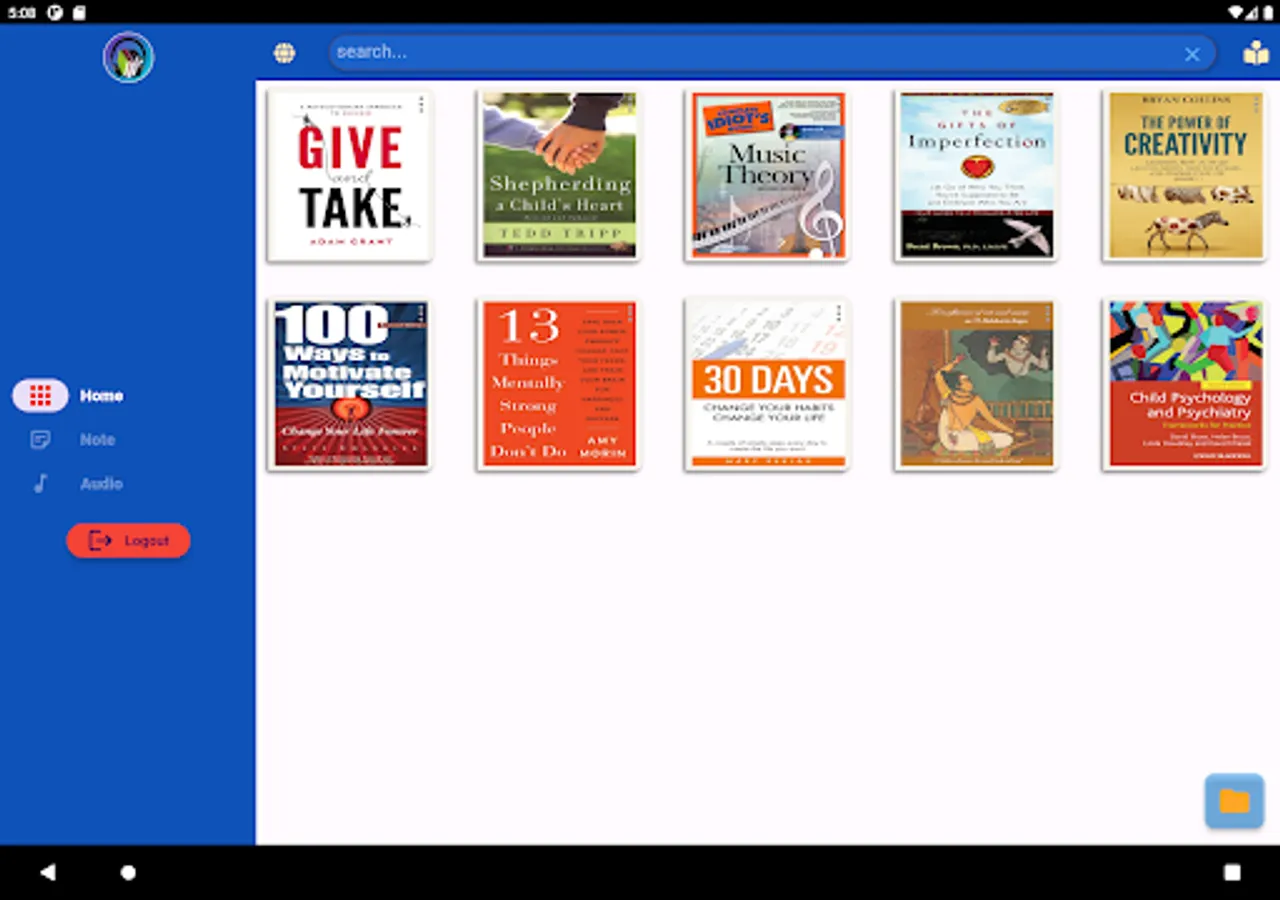Open Shepherding a Child's Heart book

click(x=559, y=176)
